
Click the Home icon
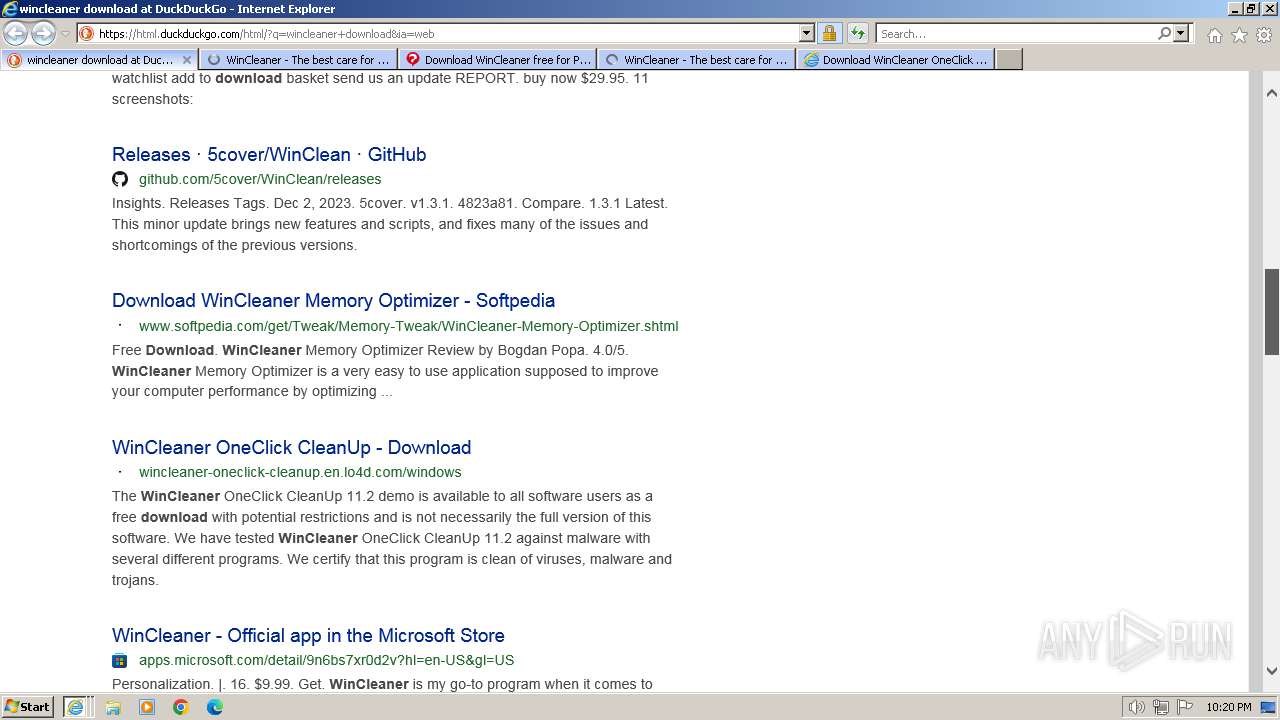click(x=1214, y=35)
